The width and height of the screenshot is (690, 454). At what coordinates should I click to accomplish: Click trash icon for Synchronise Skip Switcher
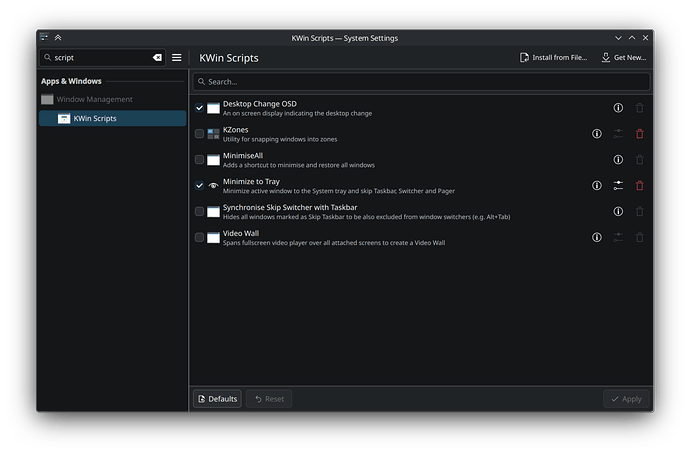pyautogui.click(x=639, y=212)
